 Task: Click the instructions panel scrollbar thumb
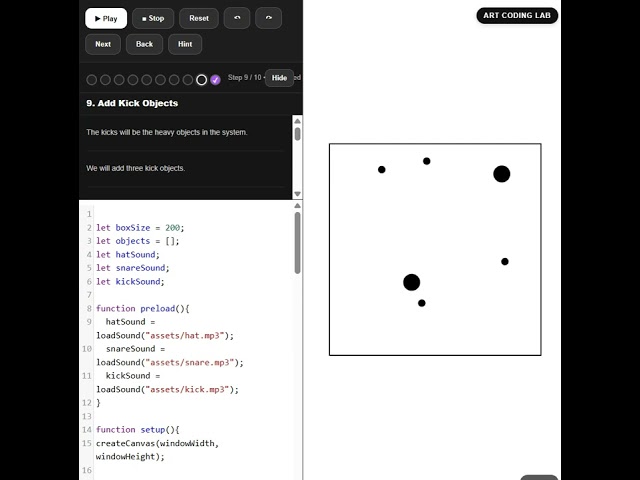coord(298,134)
